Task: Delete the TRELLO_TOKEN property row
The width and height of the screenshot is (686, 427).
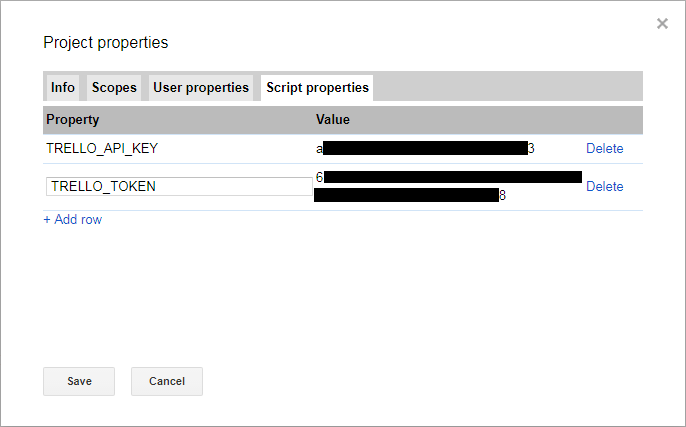Action: tap(604, 187)
